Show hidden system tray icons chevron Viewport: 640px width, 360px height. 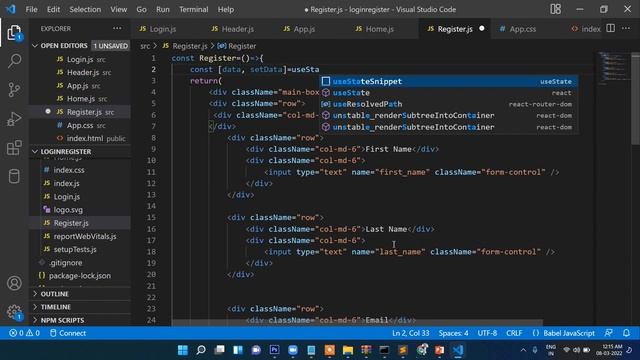pyautogui.click(x=523, y=350)
